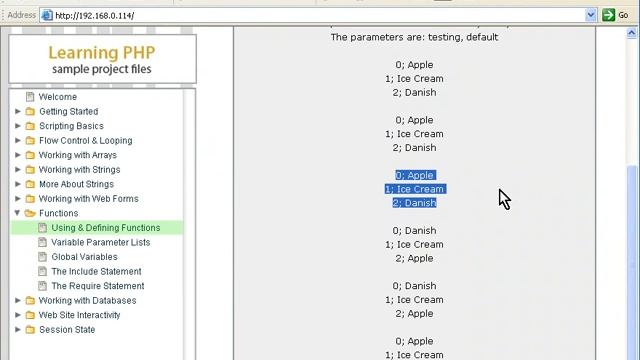Click the Welcome page icon

pyautogui.click(x=30, y=97)
